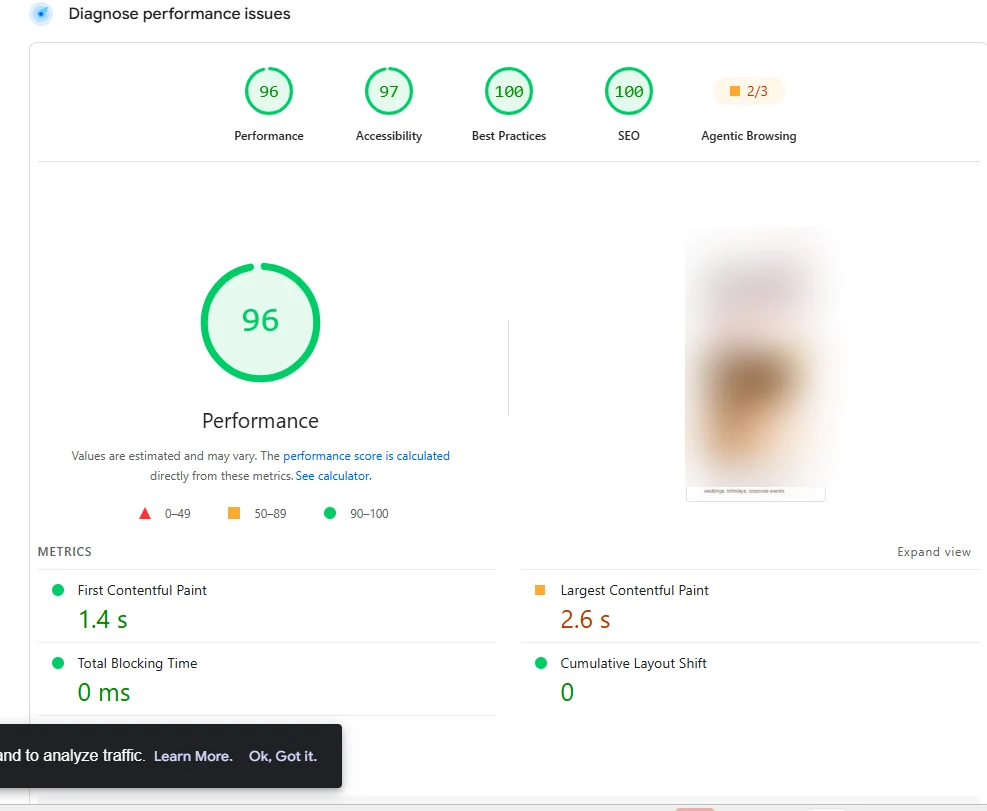Click the large Performance title below the gauge

point(261,421)
